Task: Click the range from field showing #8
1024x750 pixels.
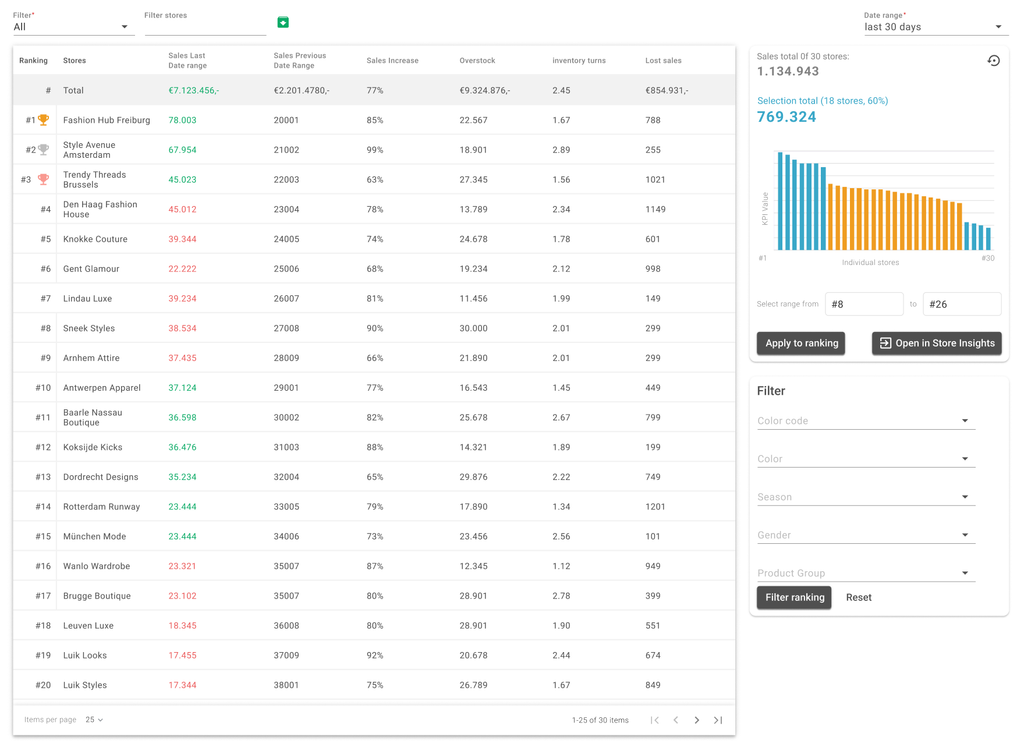Action: tap(864, 304)
